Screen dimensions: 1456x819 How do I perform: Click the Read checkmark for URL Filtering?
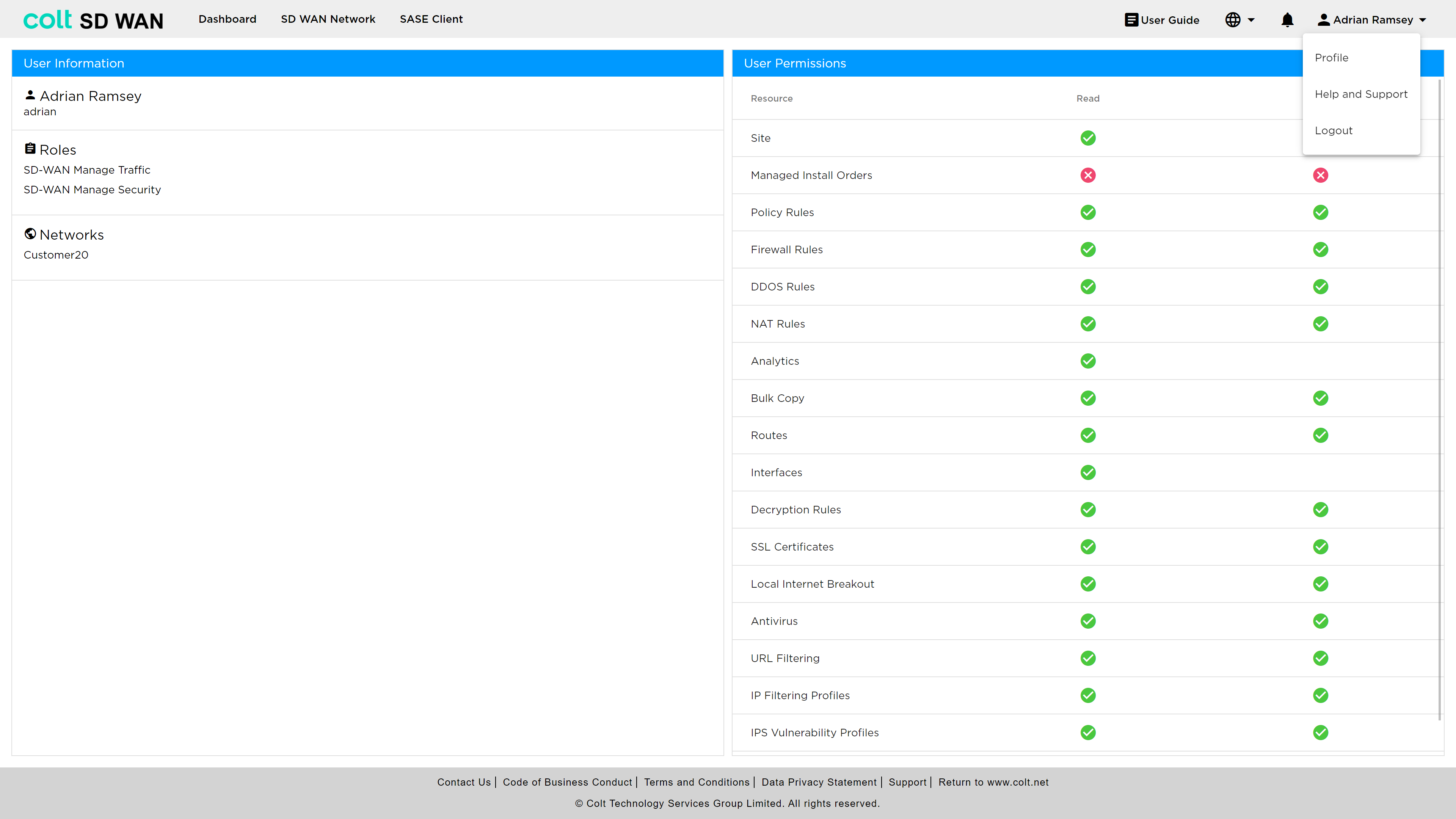[1088, 659]
